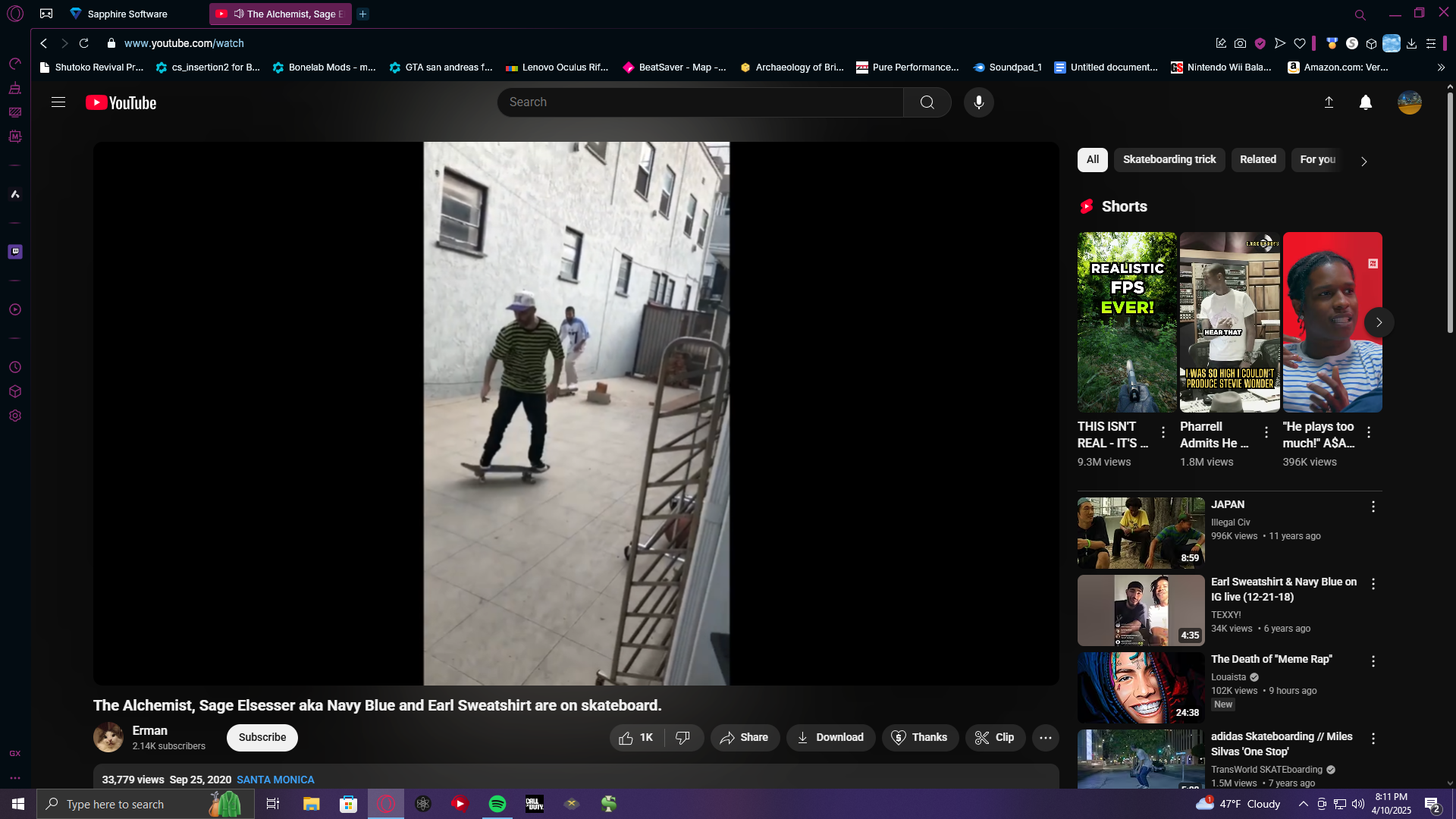This screenshot has width=1456, height=819.
Task: Open the JAPAN video thumbnail
Action: click(1141, 532)
